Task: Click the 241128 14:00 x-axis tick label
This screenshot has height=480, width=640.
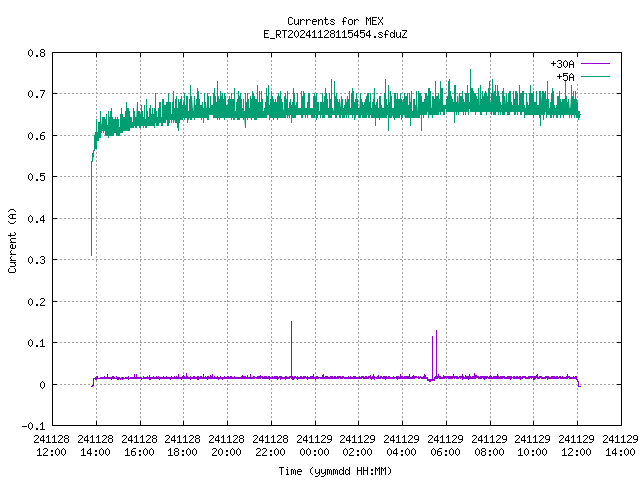Action: pyautogui.click(x=96, y=445)
